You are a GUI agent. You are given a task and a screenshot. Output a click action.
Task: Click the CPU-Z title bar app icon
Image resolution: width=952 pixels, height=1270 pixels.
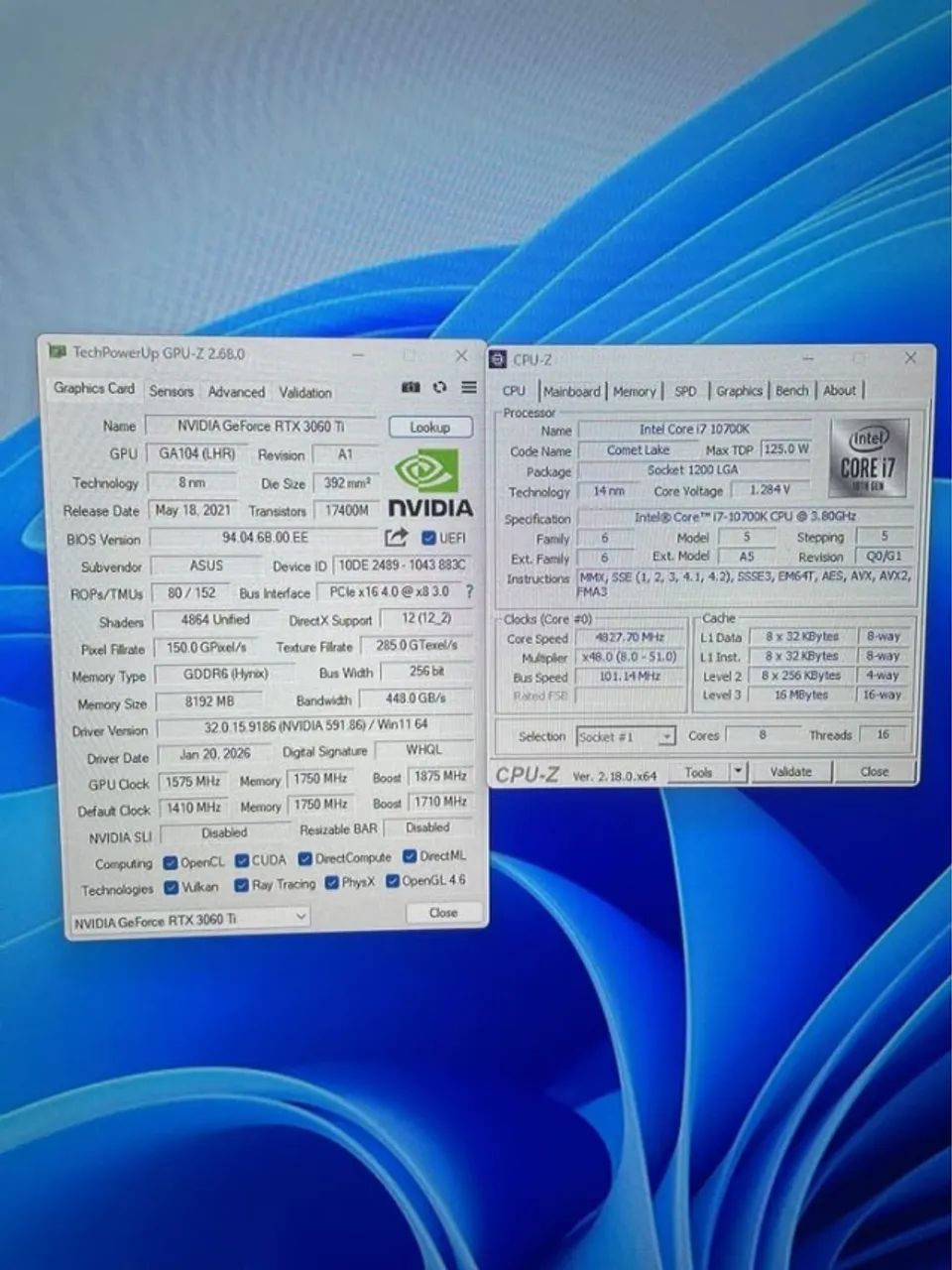point(499,359)
